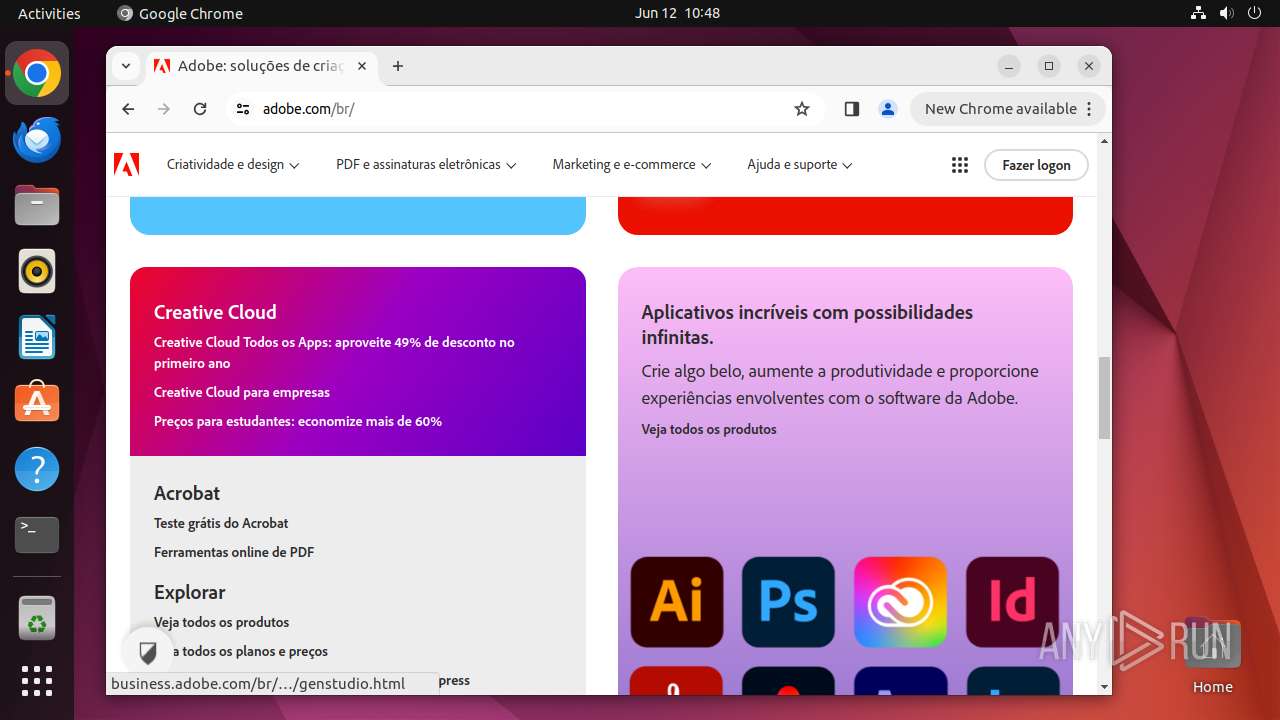Expand the Criatividade e design menu

(x=233, y=165)
